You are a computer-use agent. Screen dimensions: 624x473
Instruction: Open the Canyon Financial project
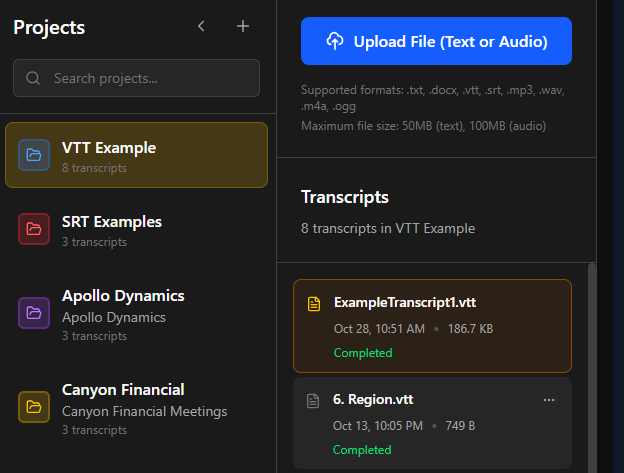pos(136,408)
